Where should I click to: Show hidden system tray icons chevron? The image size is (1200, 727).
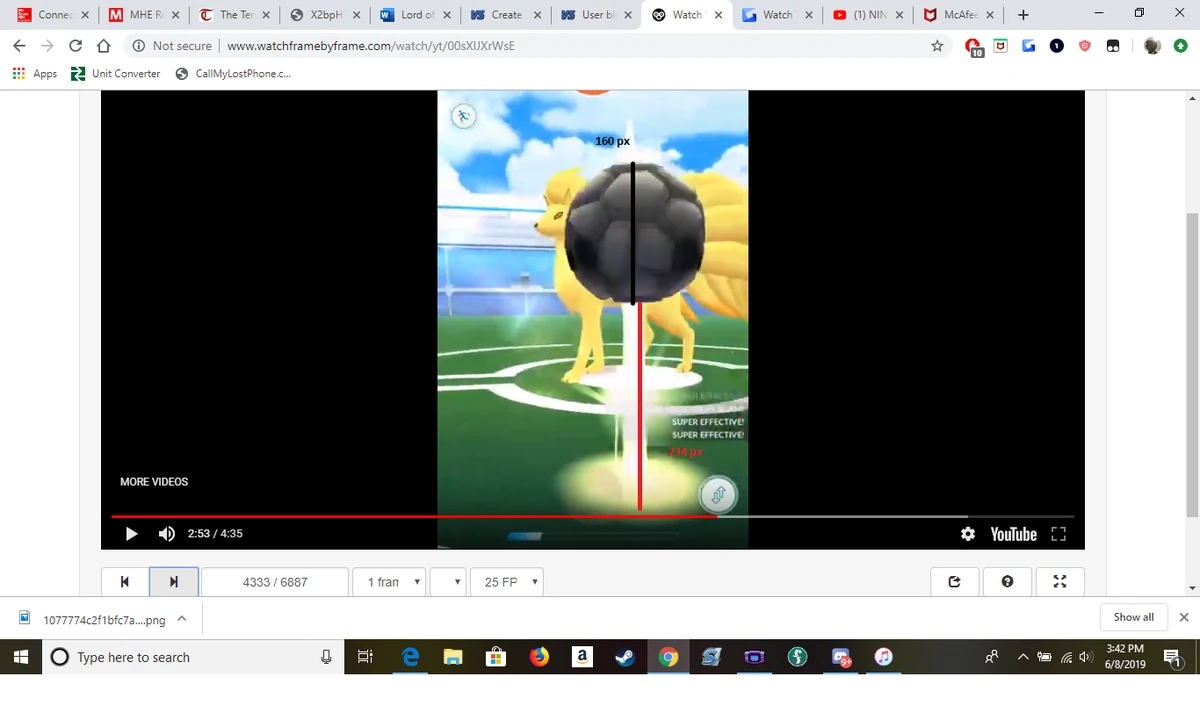(x=1024, y=657)
